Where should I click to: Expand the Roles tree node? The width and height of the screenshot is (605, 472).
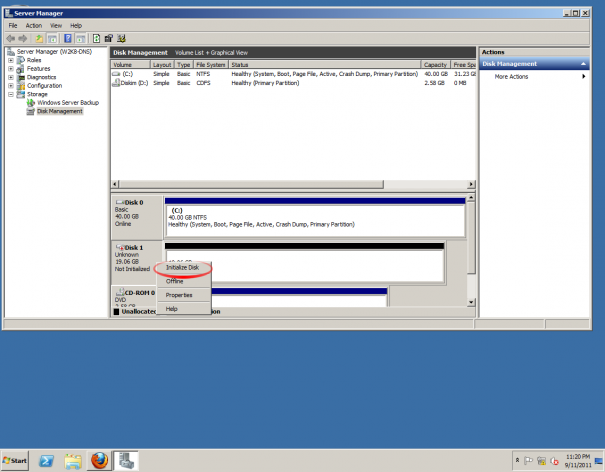11,60
